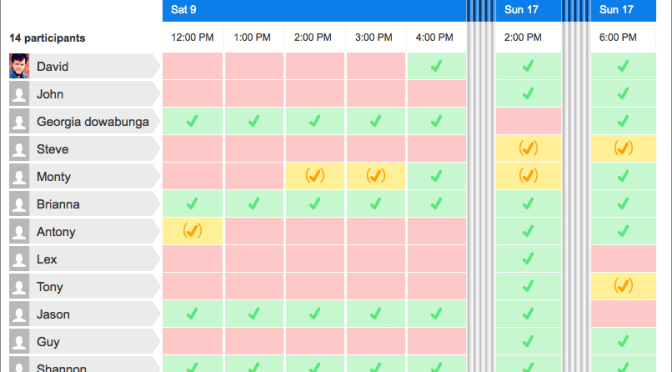Toggle David's 4:00 PM Saturday checkmark
The height and width of the screenshot is (372, 672).
pos(437,66)
